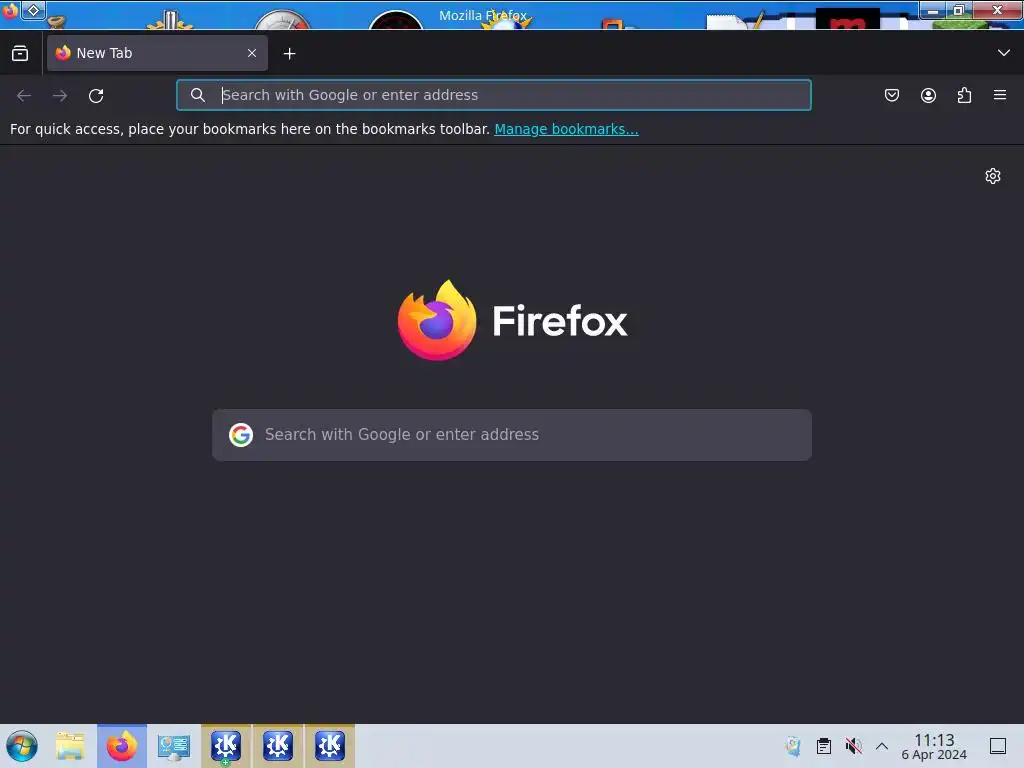Image resolution: width=1024 pixels, height=768 pixels.
Task: Open Firefox View from the tab bar
Action: pos(20,54)
